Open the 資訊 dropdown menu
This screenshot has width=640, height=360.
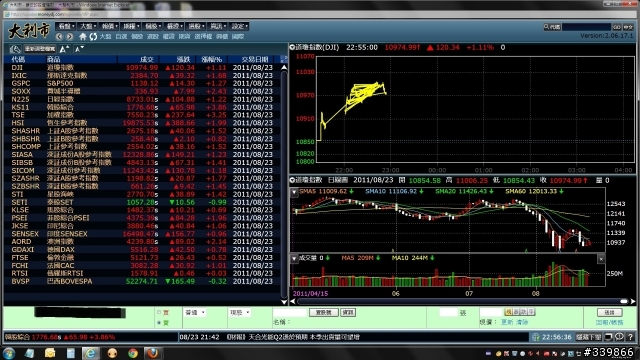[x=217, y=26]
